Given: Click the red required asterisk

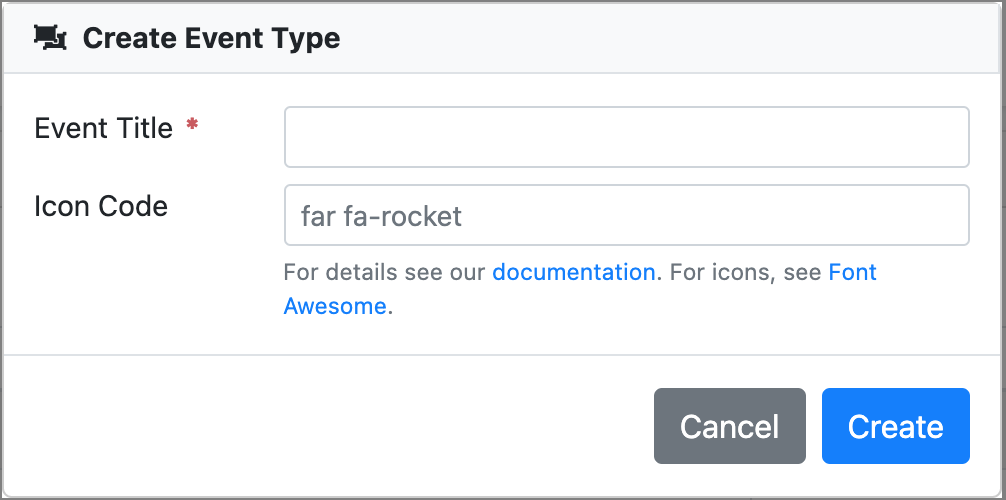Looking at the screenshot, I should [x=192, y=127].
